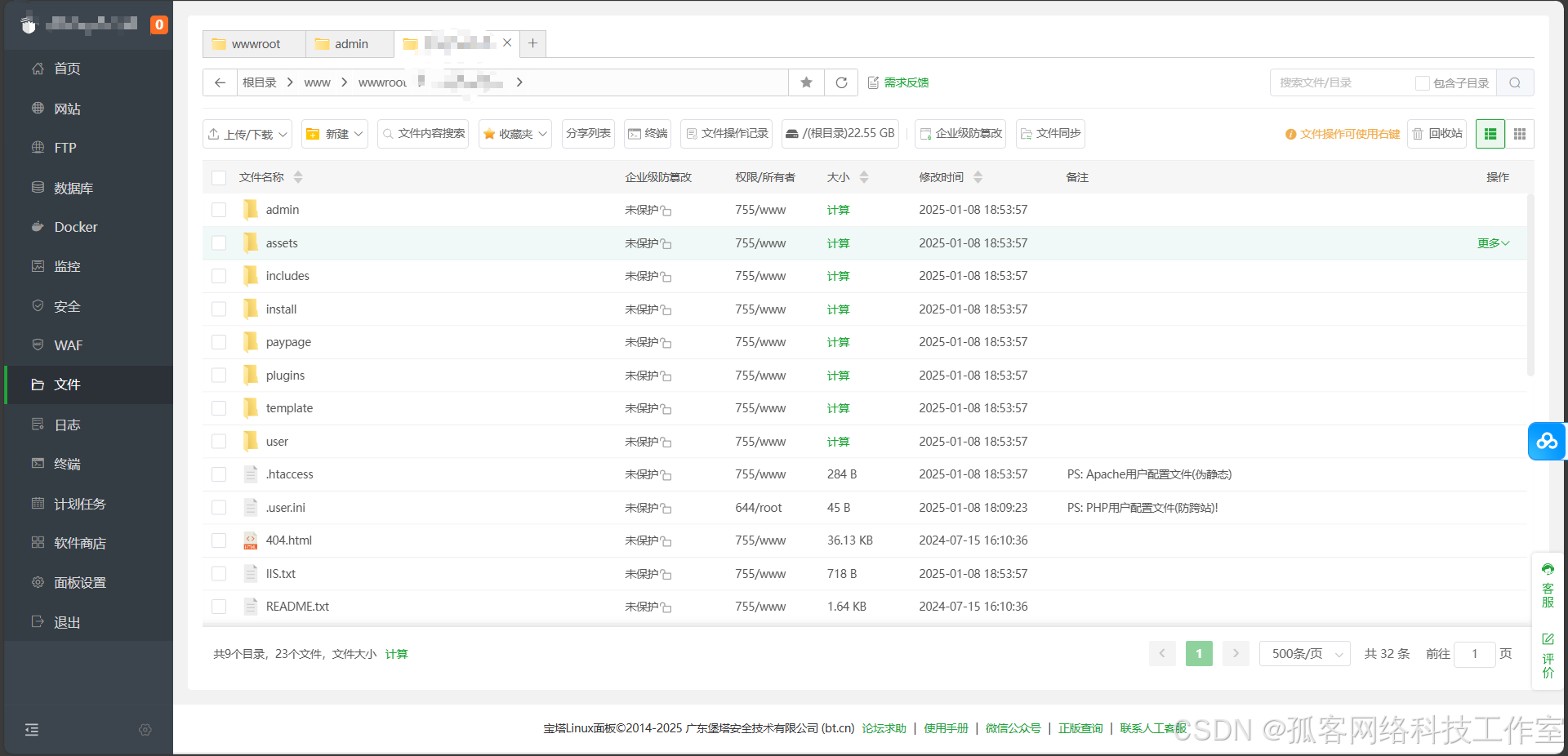Check the admin folder checkbox
Screen dimensions: 1568x756
[219, 210]
